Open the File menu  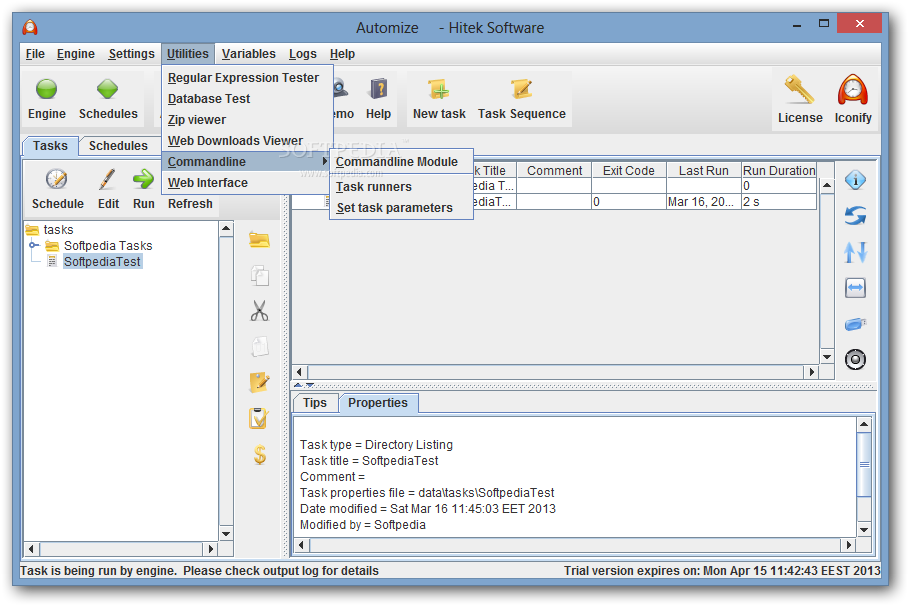pos(35,54)
